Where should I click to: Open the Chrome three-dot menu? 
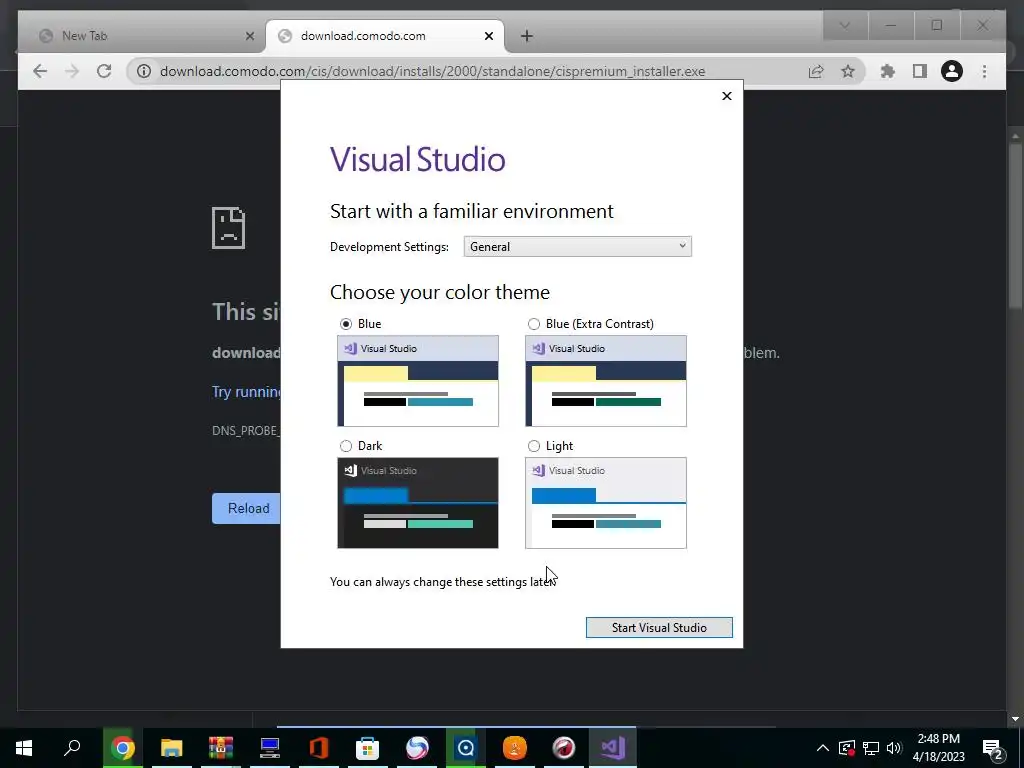[984, 71]
